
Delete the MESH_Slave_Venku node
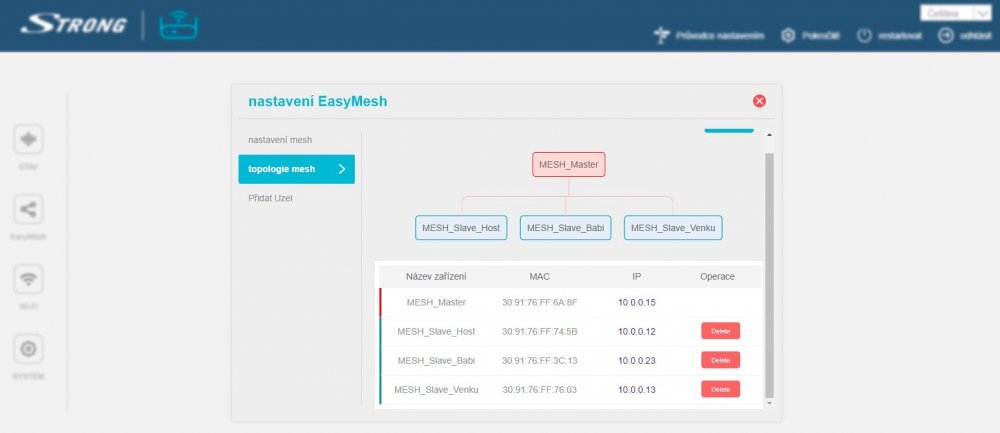[x=721, y=389]
